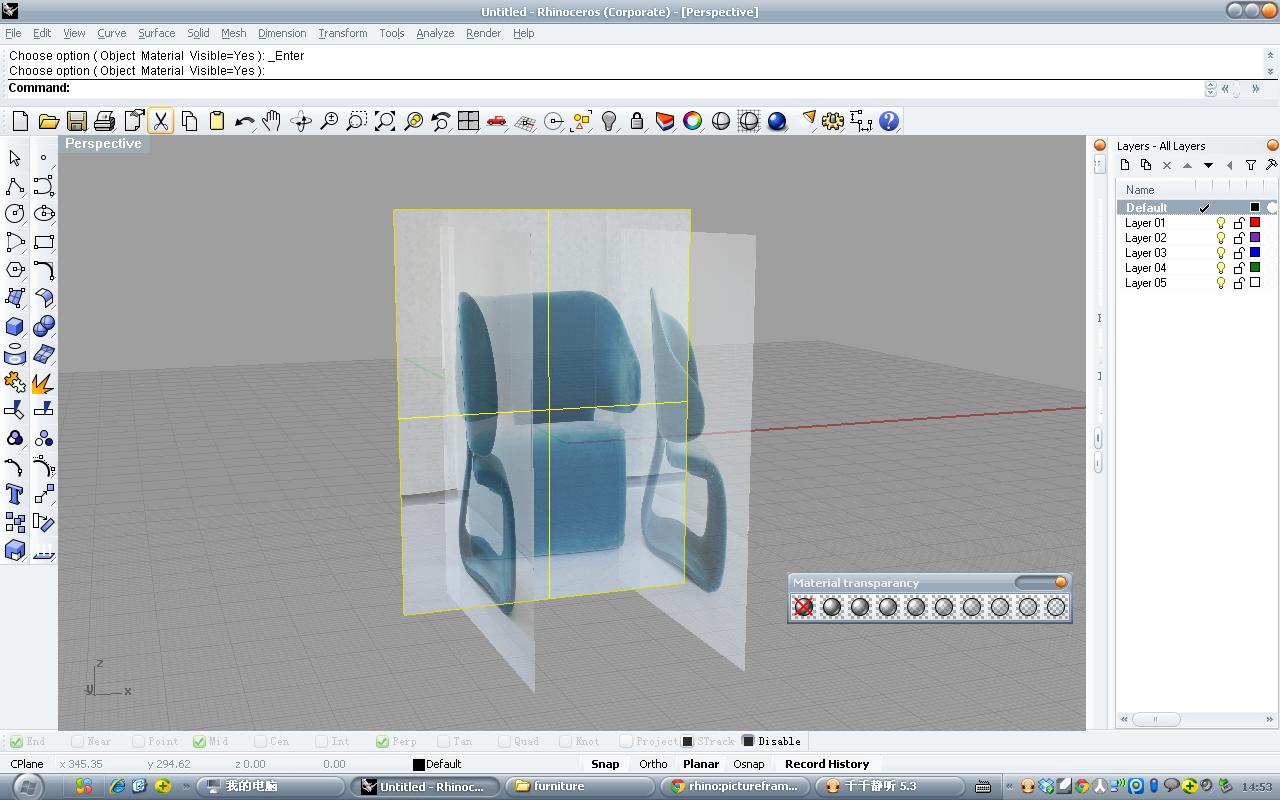The image size is (1280, 800).
Task: Click Layer 03 blue color swatch
Action: [1255, 253]
